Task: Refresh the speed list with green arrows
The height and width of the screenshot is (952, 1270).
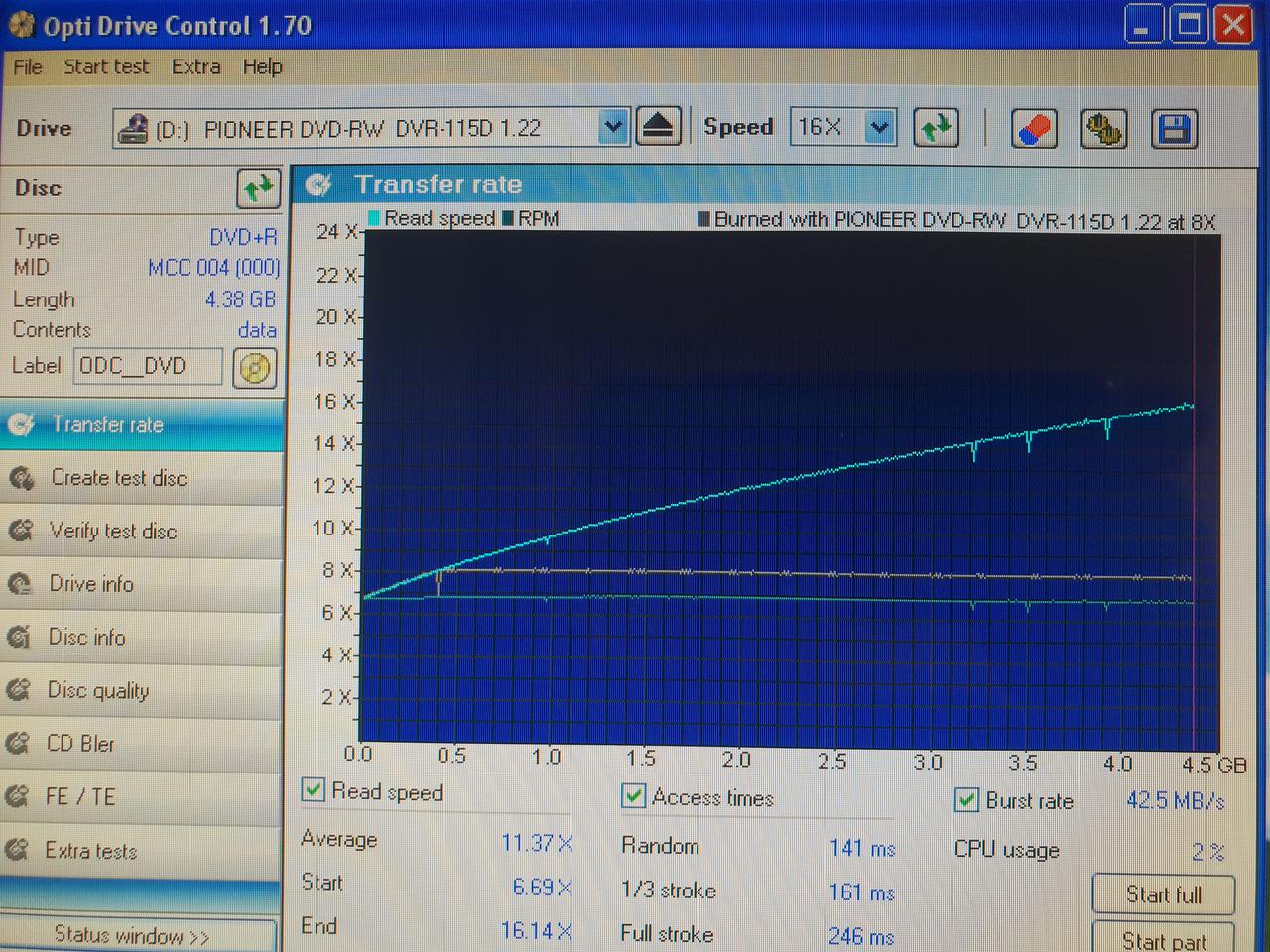Action: point(936,127)
